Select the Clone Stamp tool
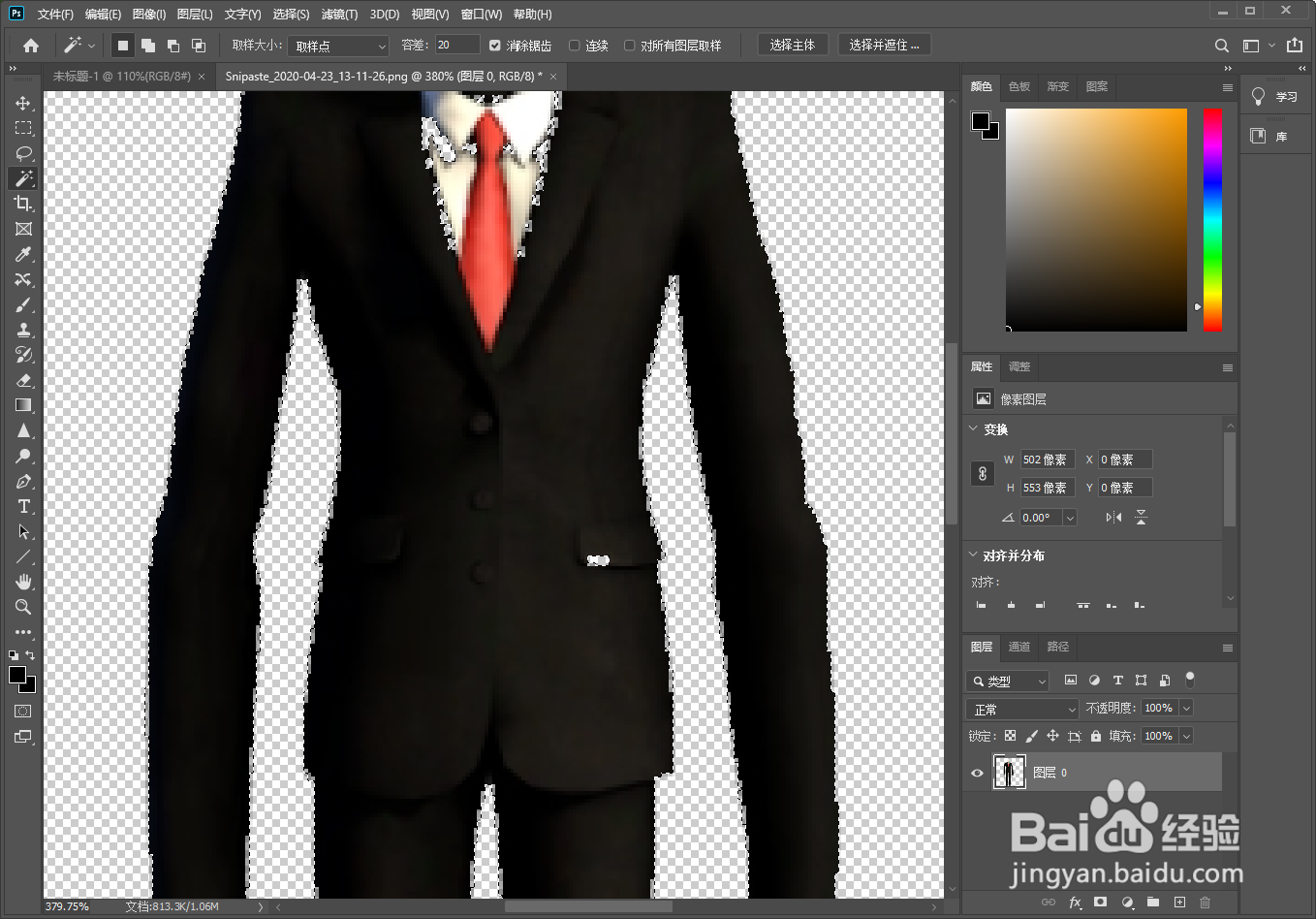This screenshot has height=919, width=1316. click(x=23, y=330)
